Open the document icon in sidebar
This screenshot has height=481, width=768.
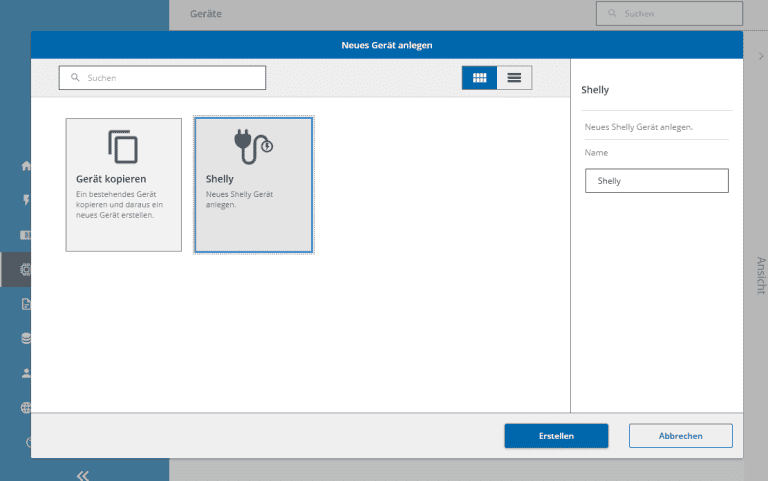point(26,304)
